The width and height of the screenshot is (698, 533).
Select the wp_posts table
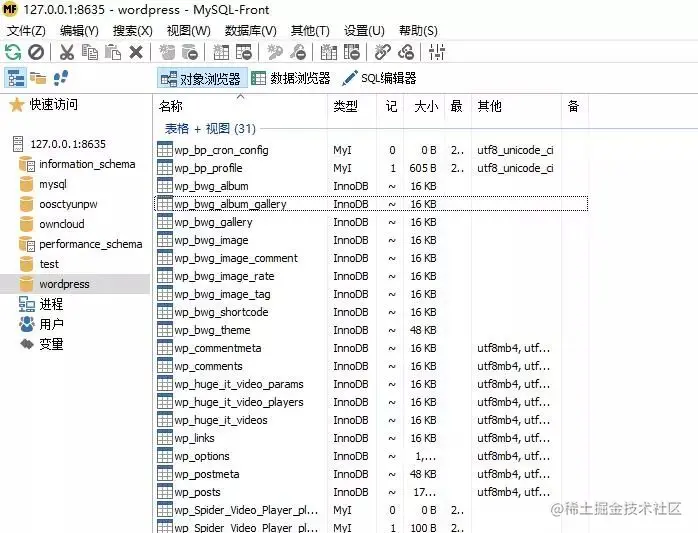coord(197,492)
